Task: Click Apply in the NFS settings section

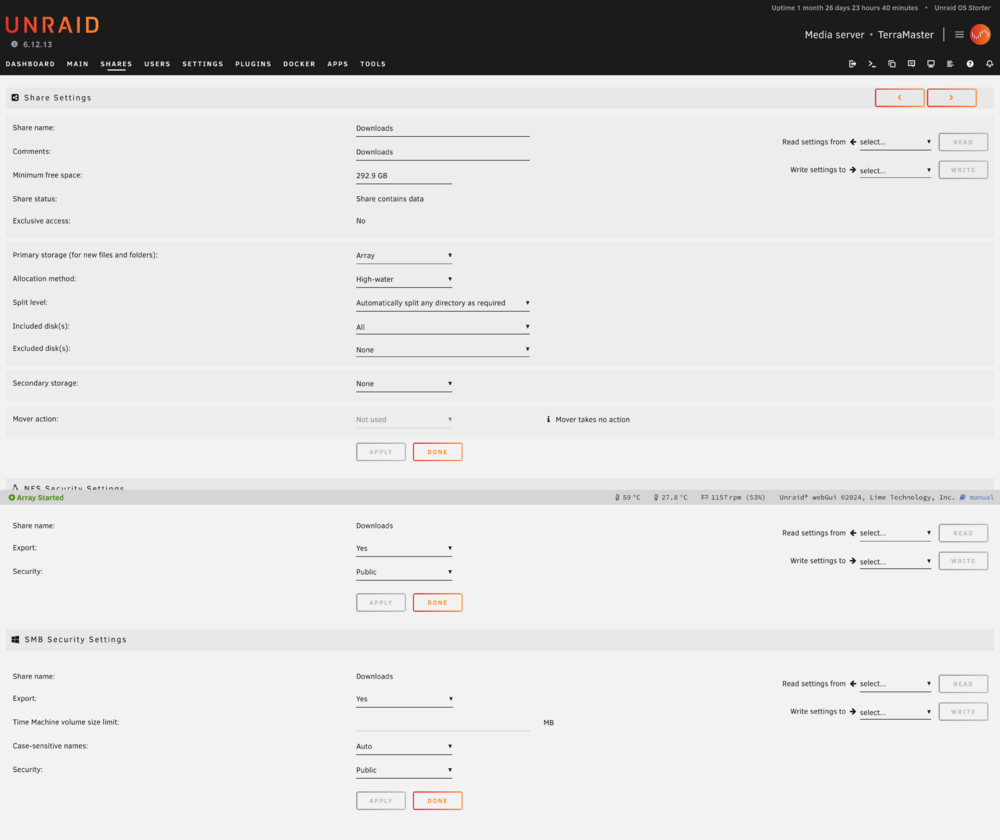Action: [x=381, y=602]
